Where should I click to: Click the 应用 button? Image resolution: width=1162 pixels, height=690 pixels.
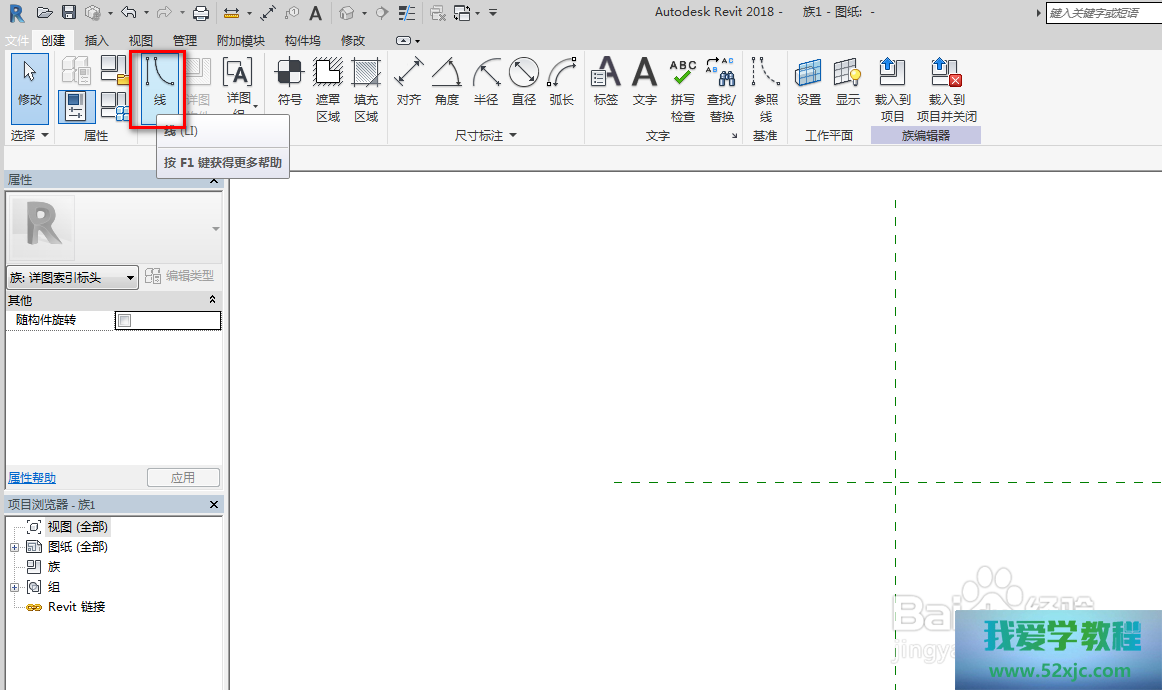pyautogui.click(x=182, y=478)
